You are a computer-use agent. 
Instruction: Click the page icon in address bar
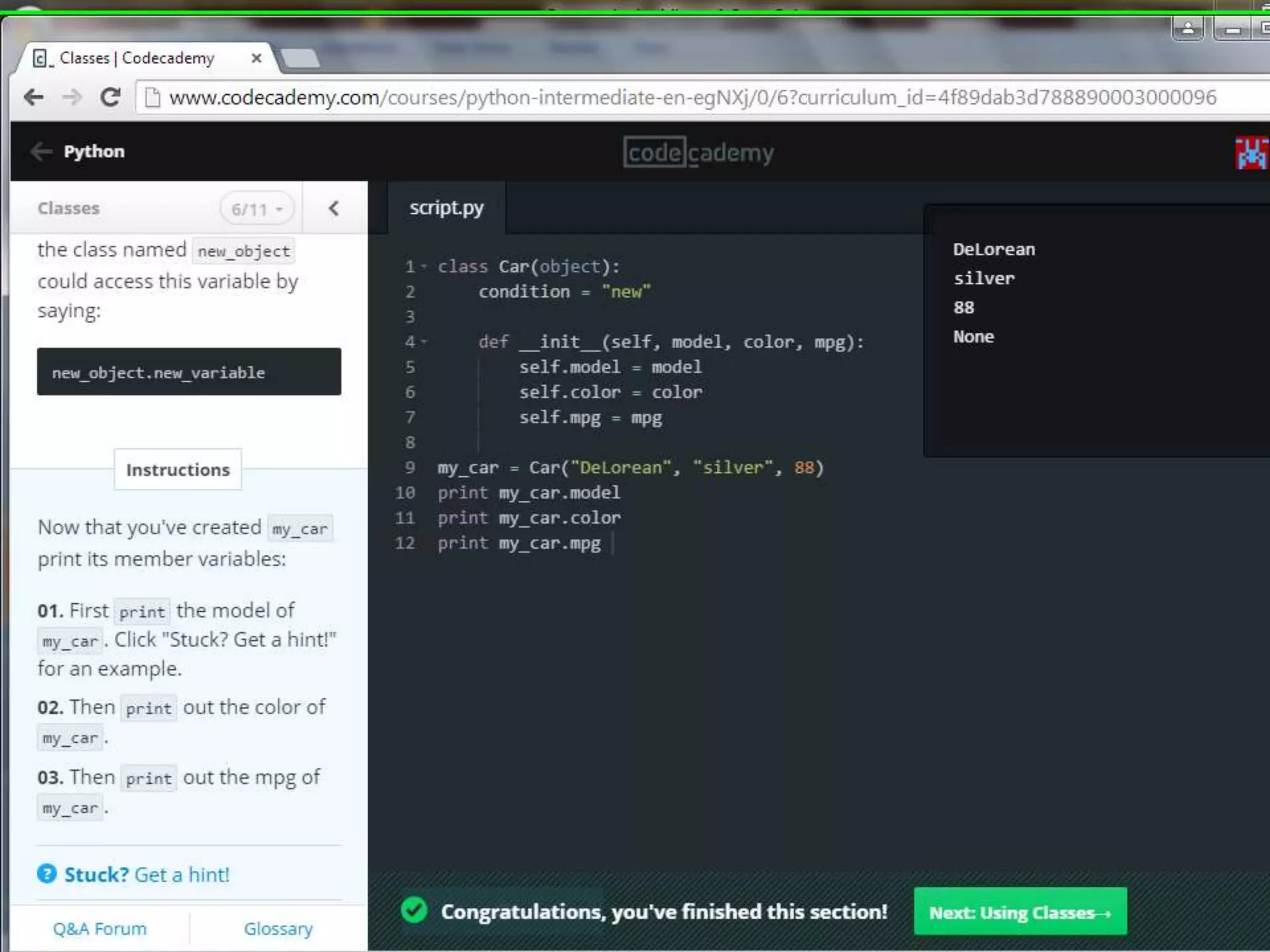pyautogui.click(x=152, y=97)
